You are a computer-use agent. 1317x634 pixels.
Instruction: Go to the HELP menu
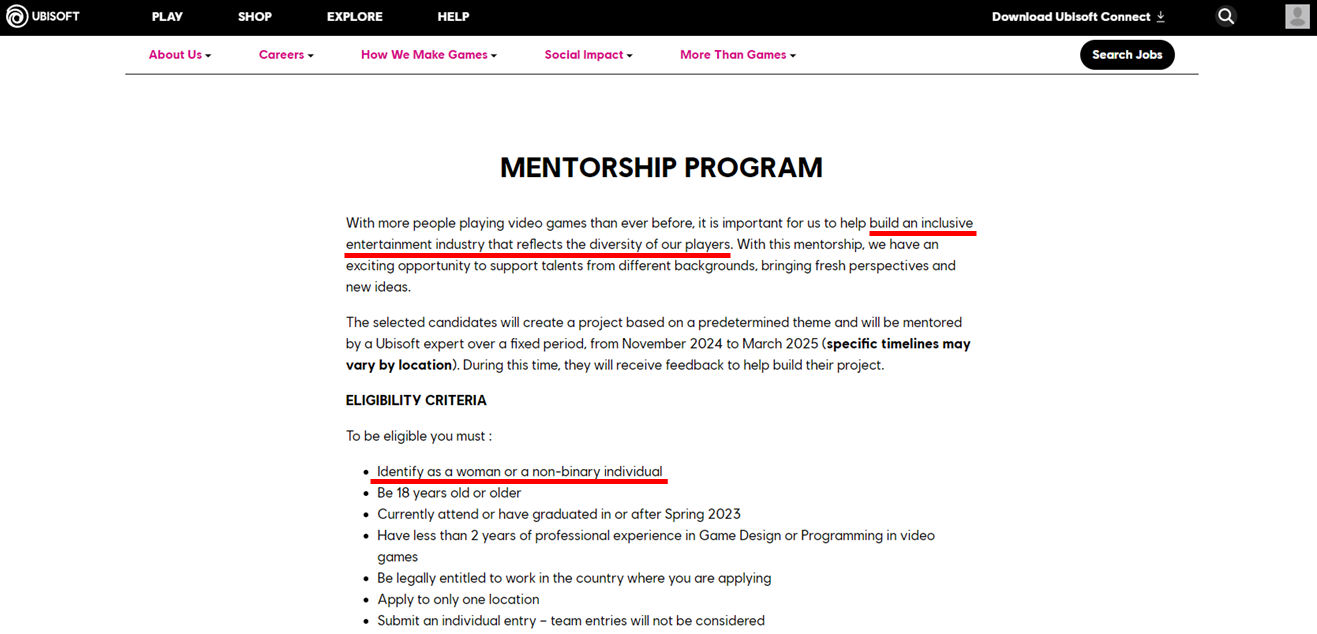(x=453, y=16)
